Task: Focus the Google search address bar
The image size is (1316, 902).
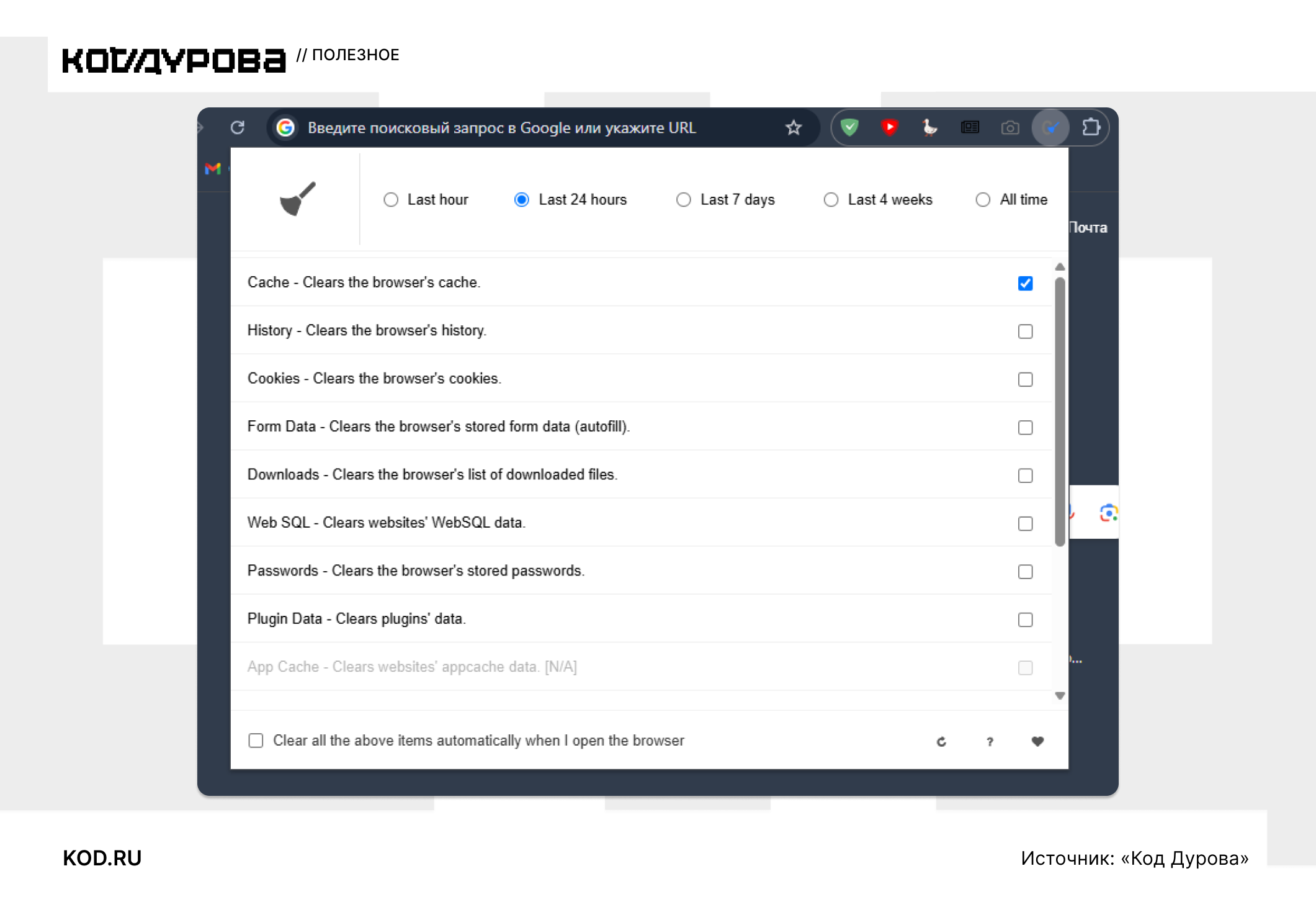Action: point(543,128)
